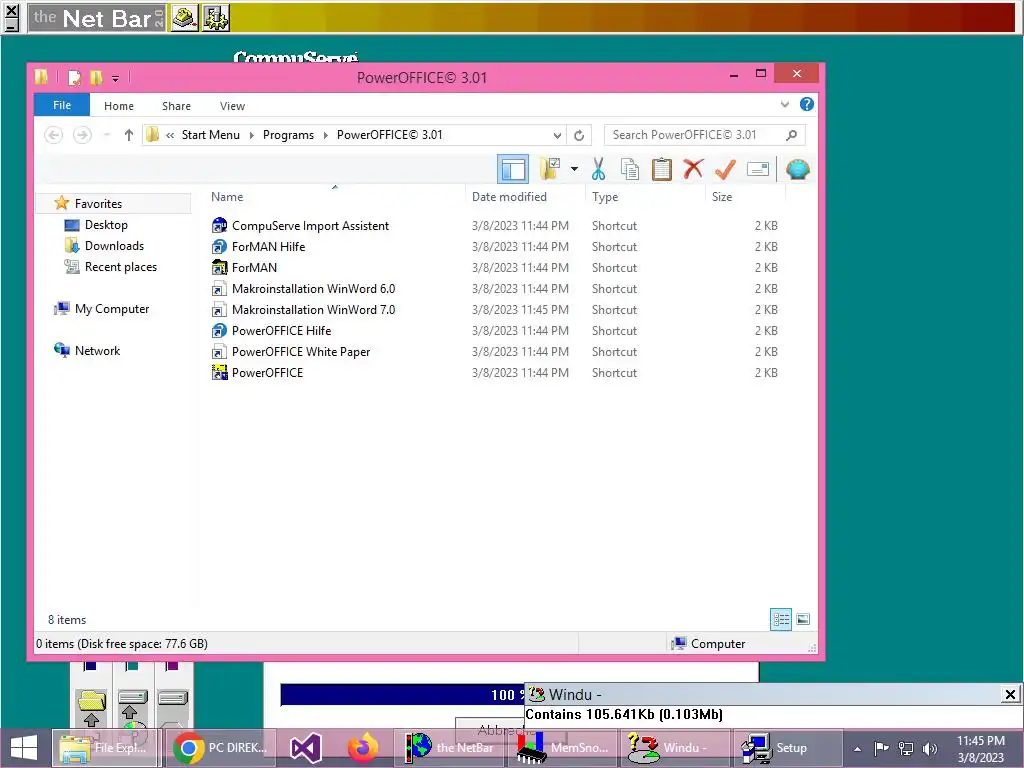Click Start Menu in the address breadcrumb
The width and height of the screenshot is (1024, 768).
[210, 135]
